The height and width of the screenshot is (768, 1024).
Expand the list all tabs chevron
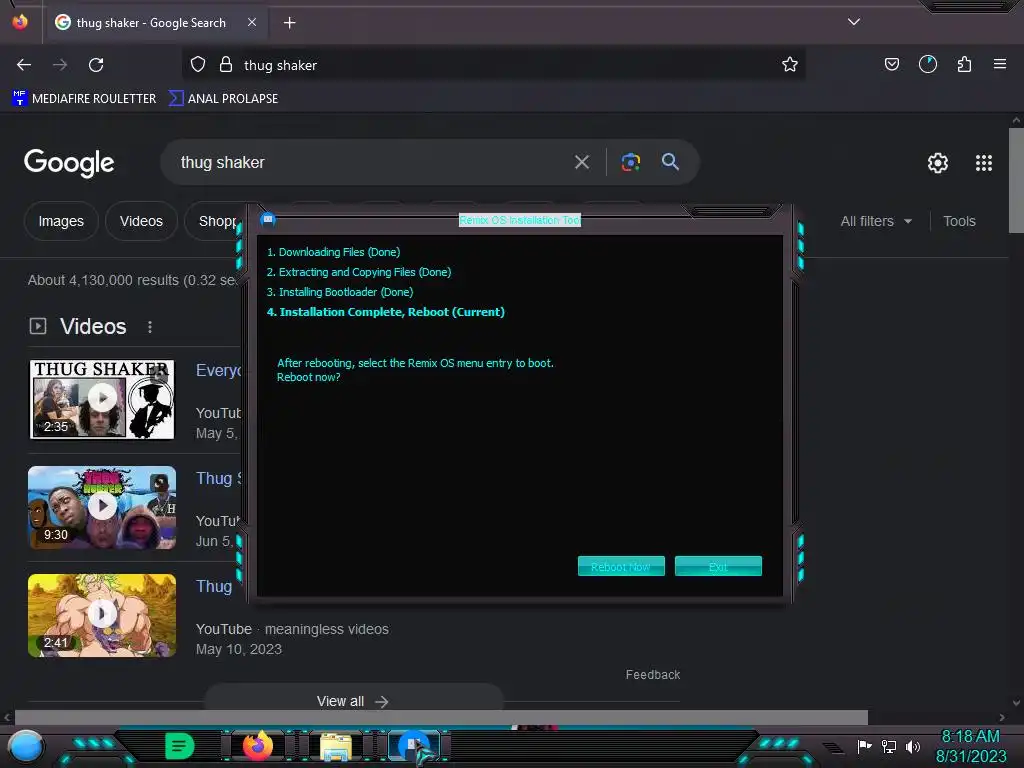tap(854, 22)
